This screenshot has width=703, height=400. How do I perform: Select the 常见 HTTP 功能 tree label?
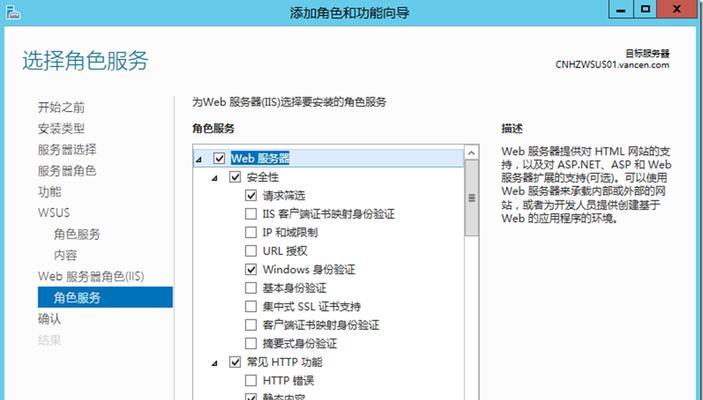(x=285, y=362)
